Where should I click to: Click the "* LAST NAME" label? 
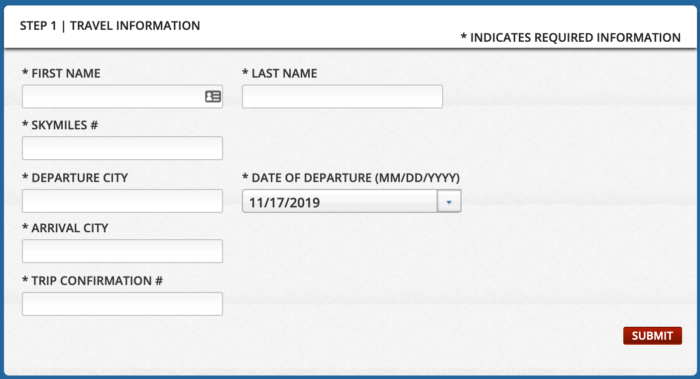[280, 73]
